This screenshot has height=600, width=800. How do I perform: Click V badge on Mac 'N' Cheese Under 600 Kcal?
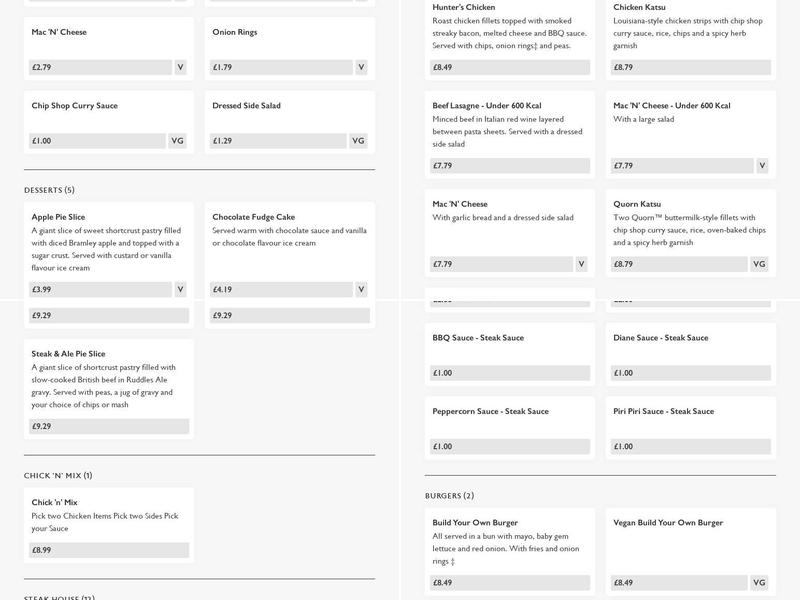point(762,166)
